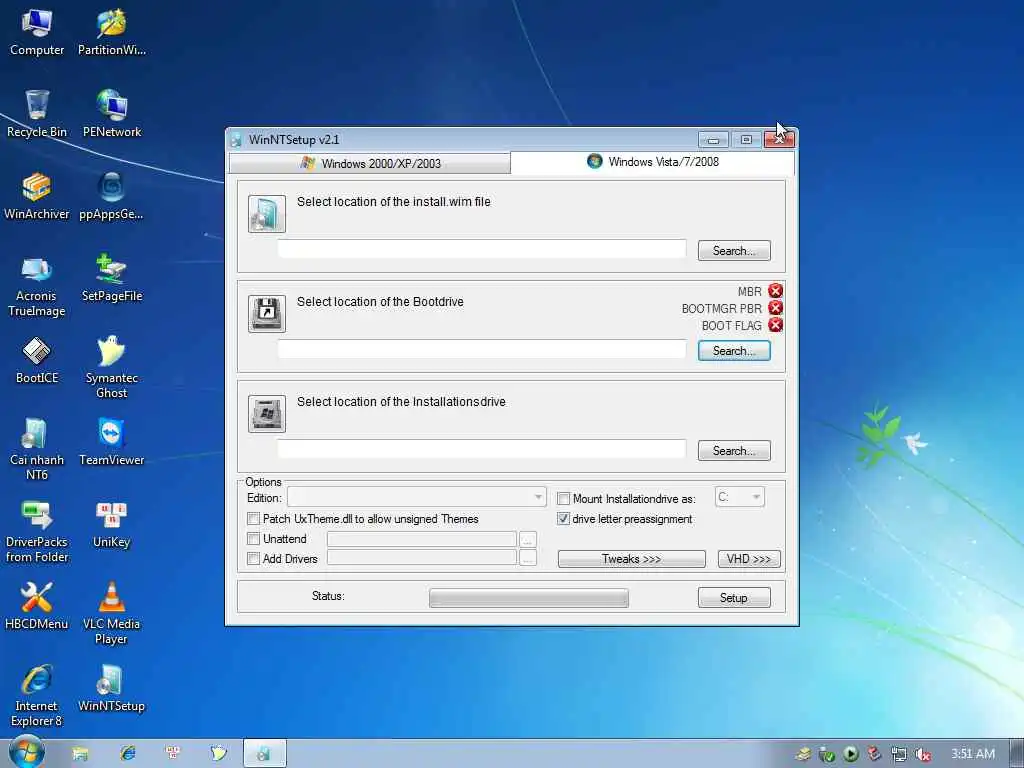Screen dimensions: 1024x768
Task: Minimize the WinNTSetup window
Action: [x=713, y=140]
